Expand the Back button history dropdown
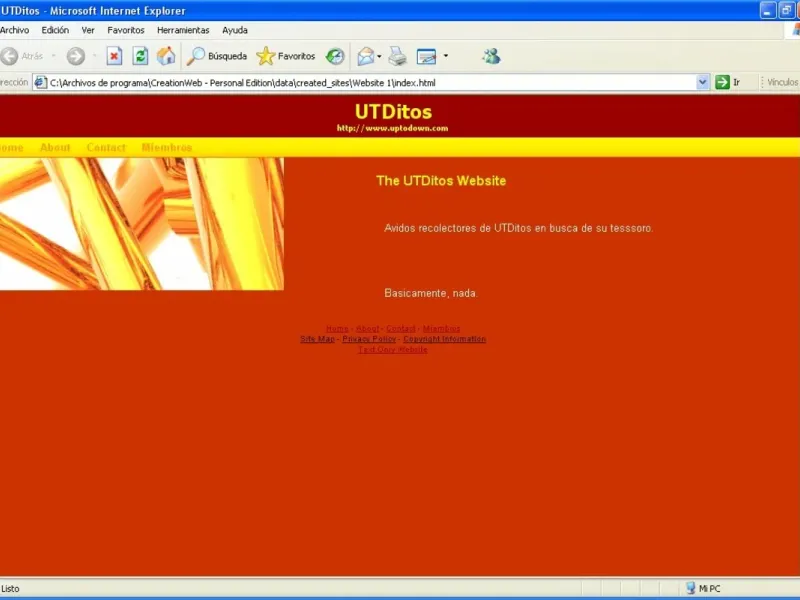The width and height of the screenshot is (800, 600). (53, 56)
